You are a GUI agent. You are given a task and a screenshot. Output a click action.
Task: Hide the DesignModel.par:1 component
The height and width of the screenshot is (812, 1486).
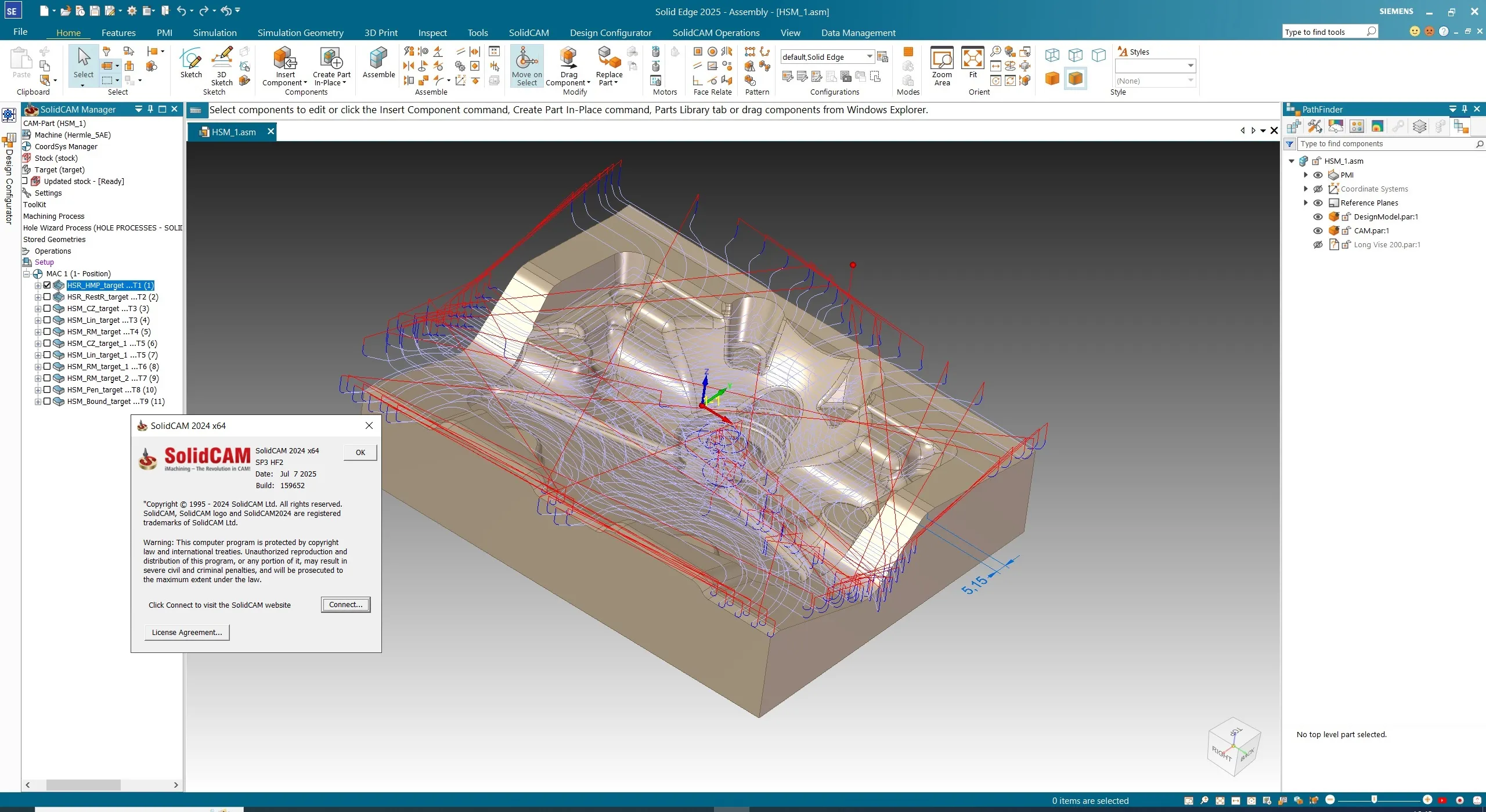[1318, 216]
